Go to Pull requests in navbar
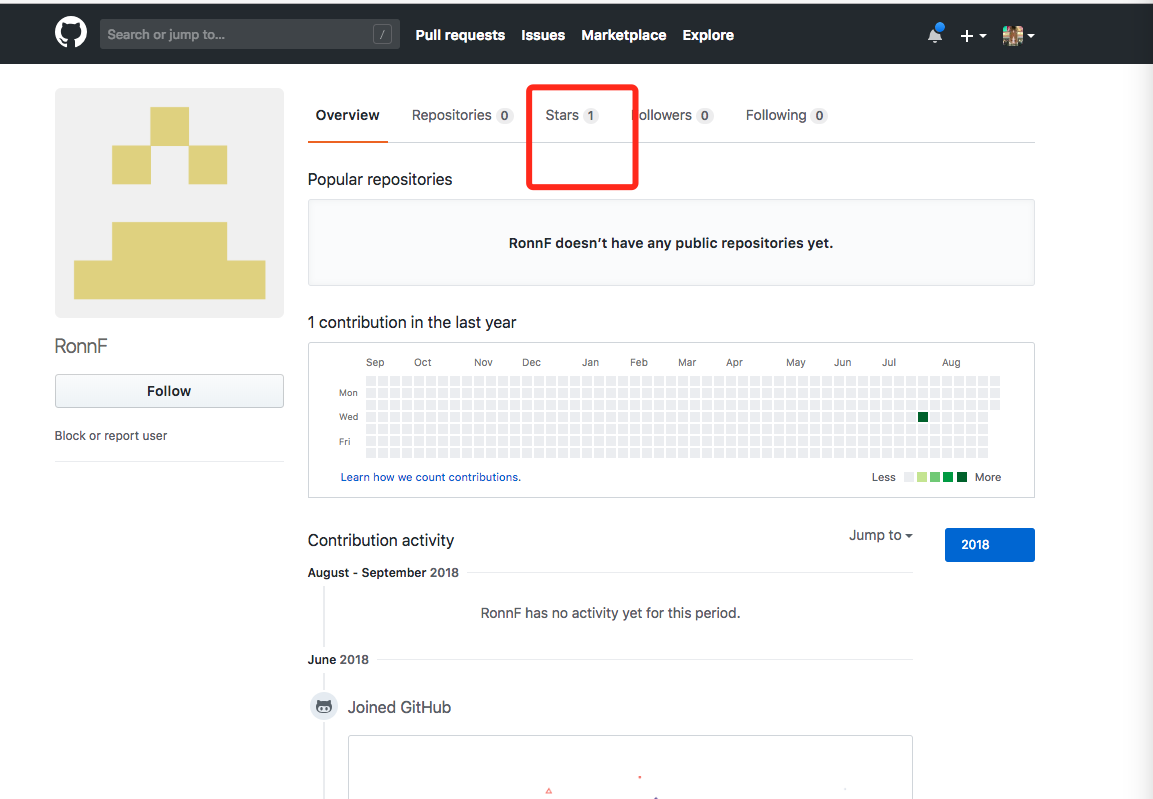This screenshot has height=799, width=1153. [x=460, y=35]
